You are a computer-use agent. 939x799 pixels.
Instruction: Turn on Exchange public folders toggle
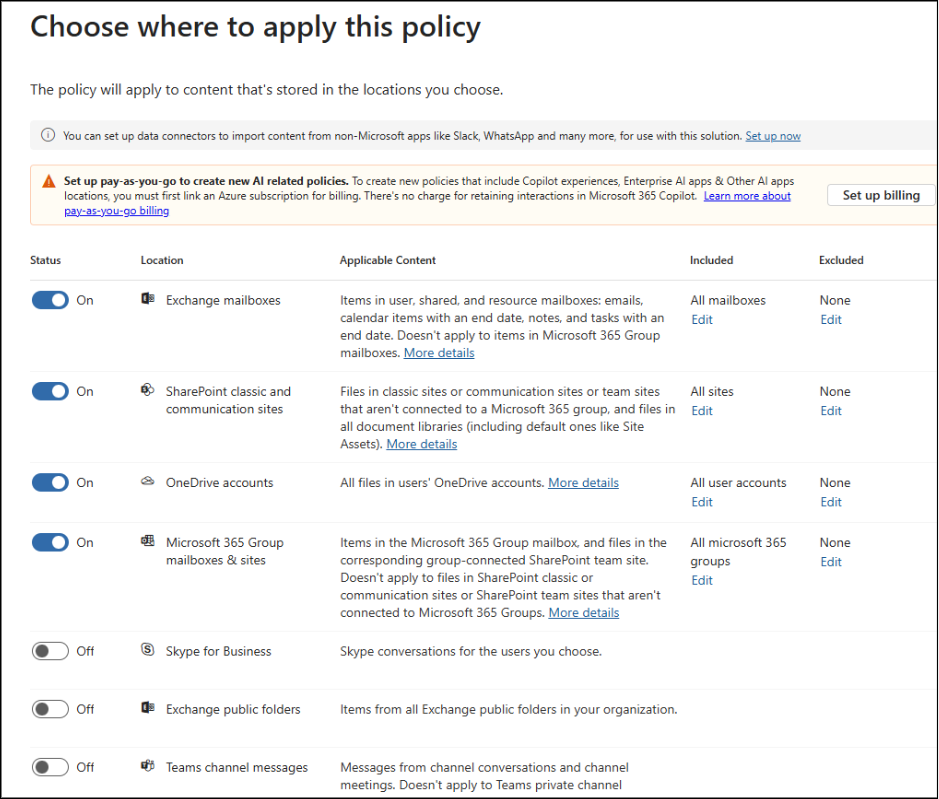50,709
